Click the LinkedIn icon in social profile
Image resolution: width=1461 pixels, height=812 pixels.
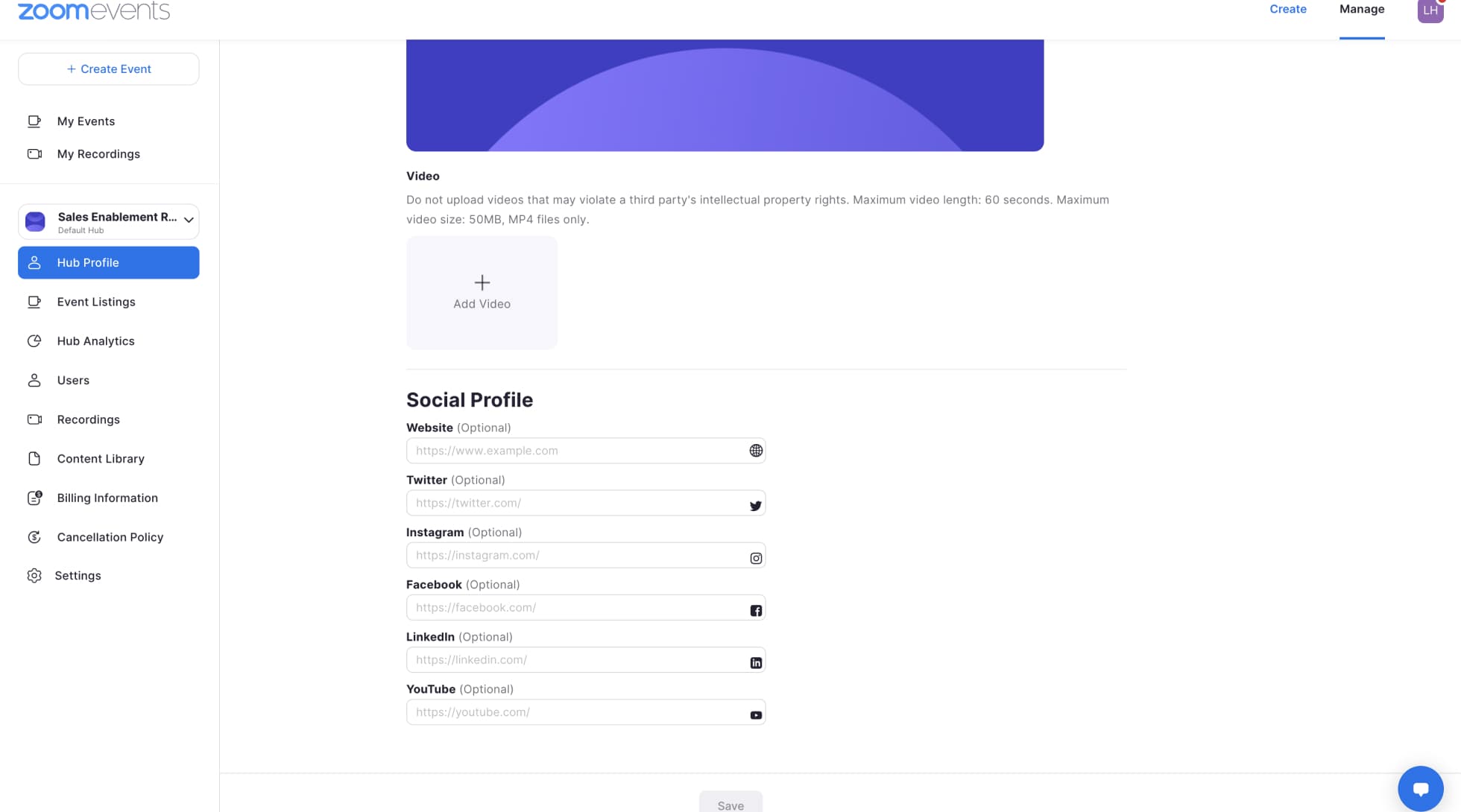pyautogui.click(x=755, y=661)
